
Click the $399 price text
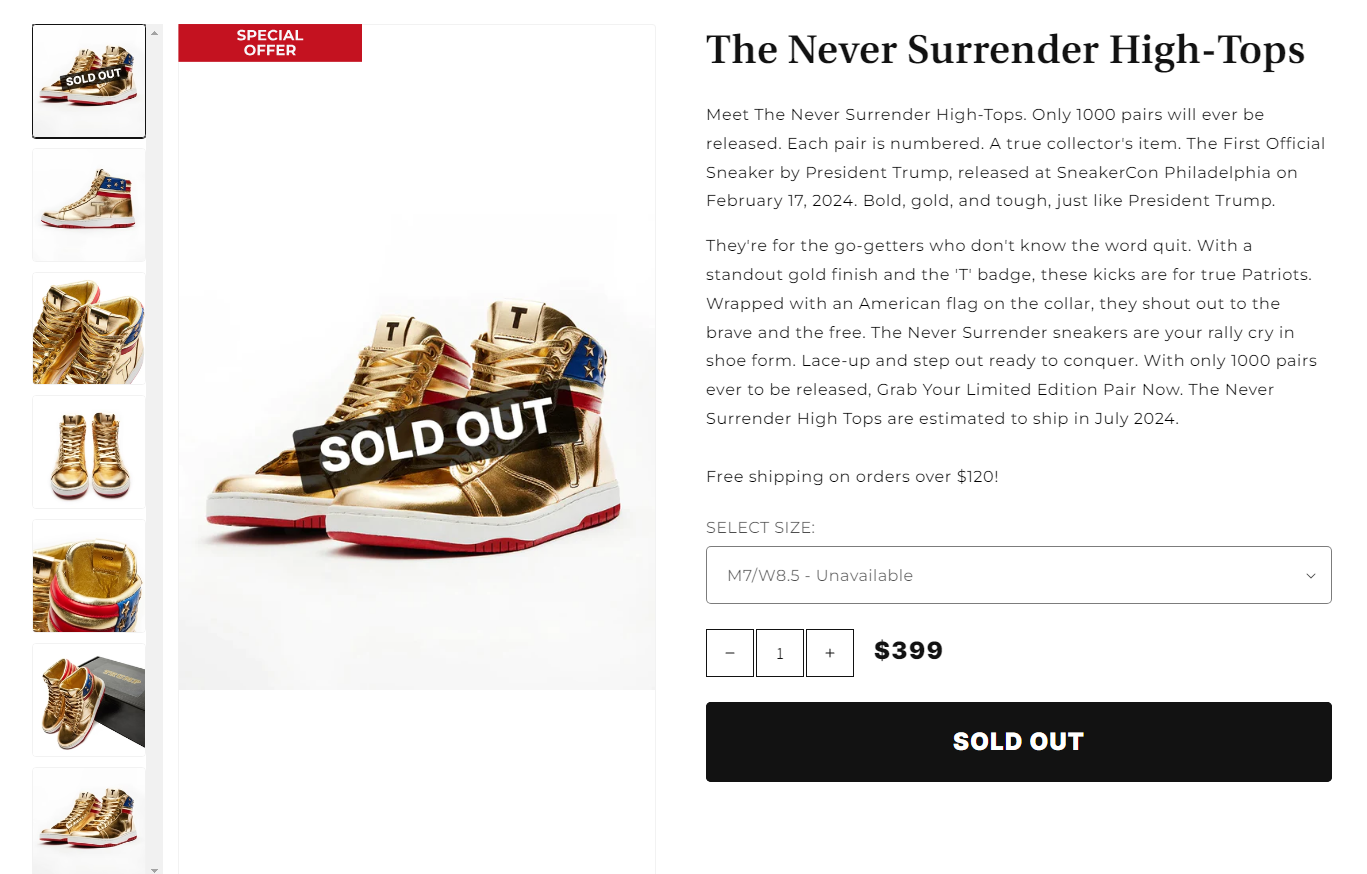tap(908, 651)
